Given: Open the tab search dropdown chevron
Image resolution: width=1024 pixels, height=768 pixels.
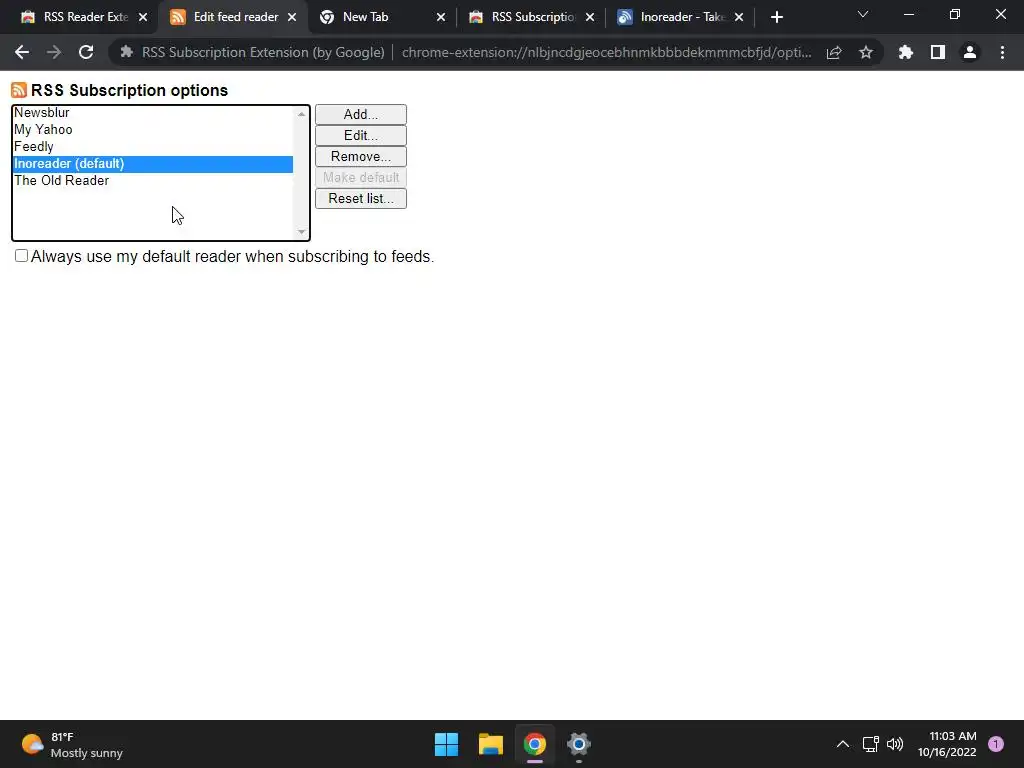Looking at the screenshot, I should (863, 14).
